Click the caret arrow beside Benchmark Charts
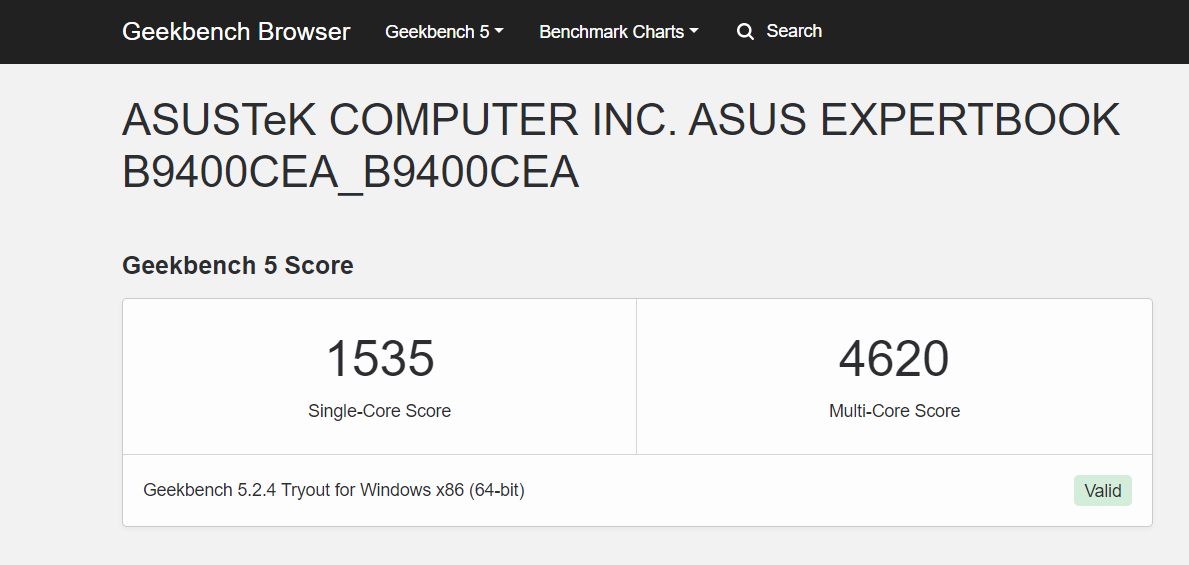This screenshot has width=1189, height=565. [694, 32]
